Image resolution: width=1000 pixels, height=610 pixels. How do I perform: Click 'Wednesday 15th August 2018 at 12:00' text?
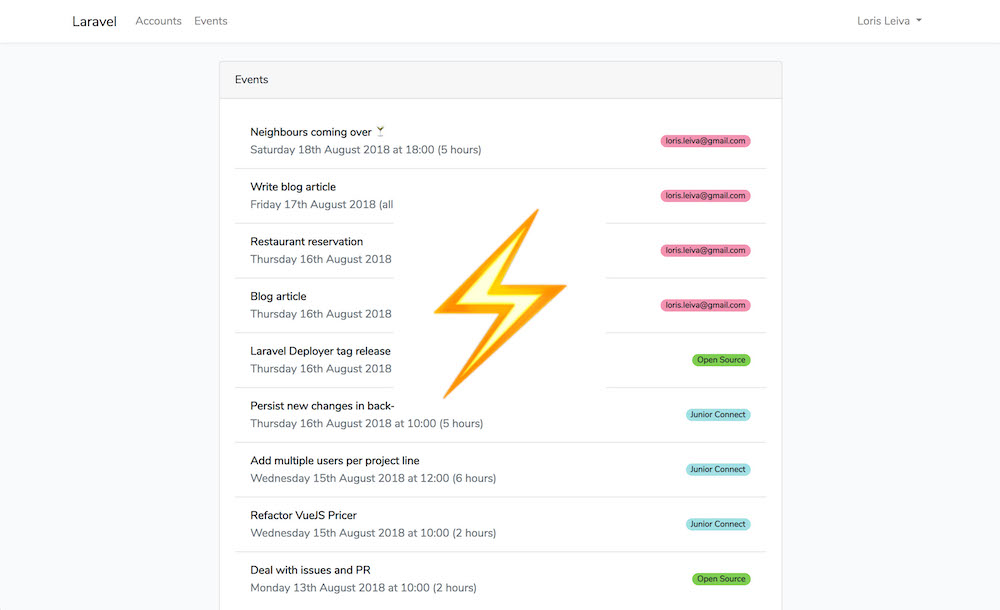(349, 479)
